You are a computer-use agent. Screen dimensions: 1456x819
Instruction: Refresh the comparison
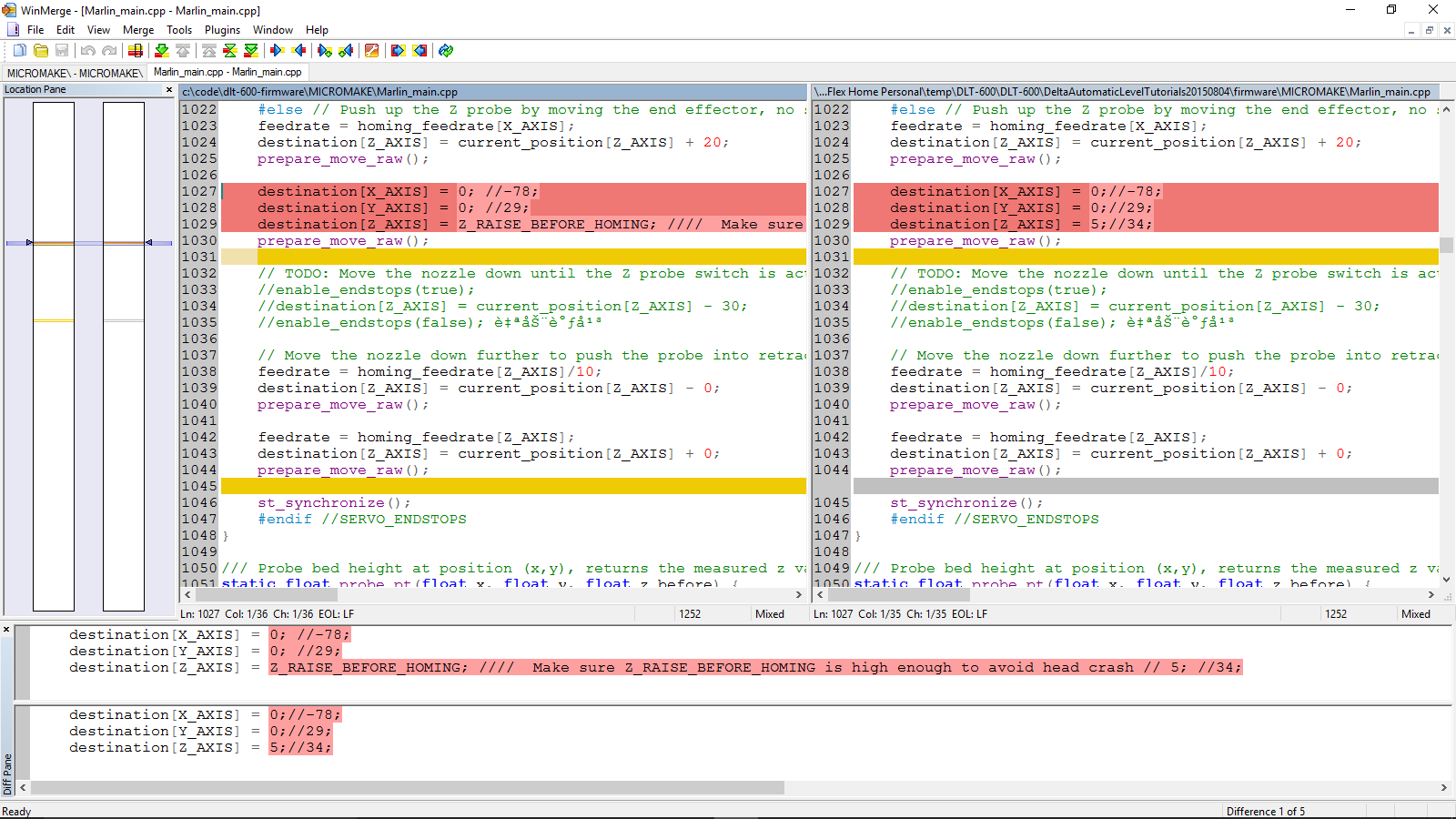point(446,51)
